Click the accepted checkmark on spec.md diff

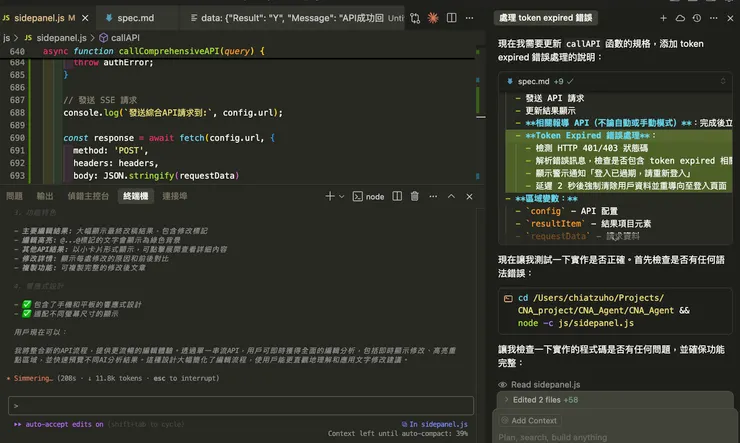tap(570, 81)
